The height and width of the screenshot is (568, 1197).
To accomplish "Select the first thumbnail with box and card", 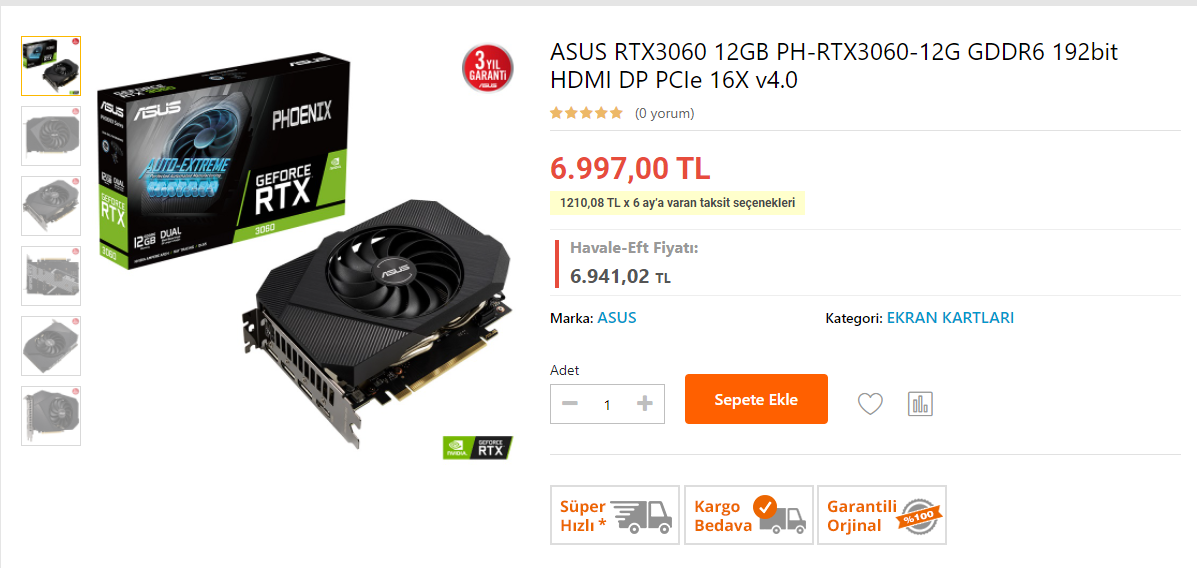I will click(x=51, y=66).
